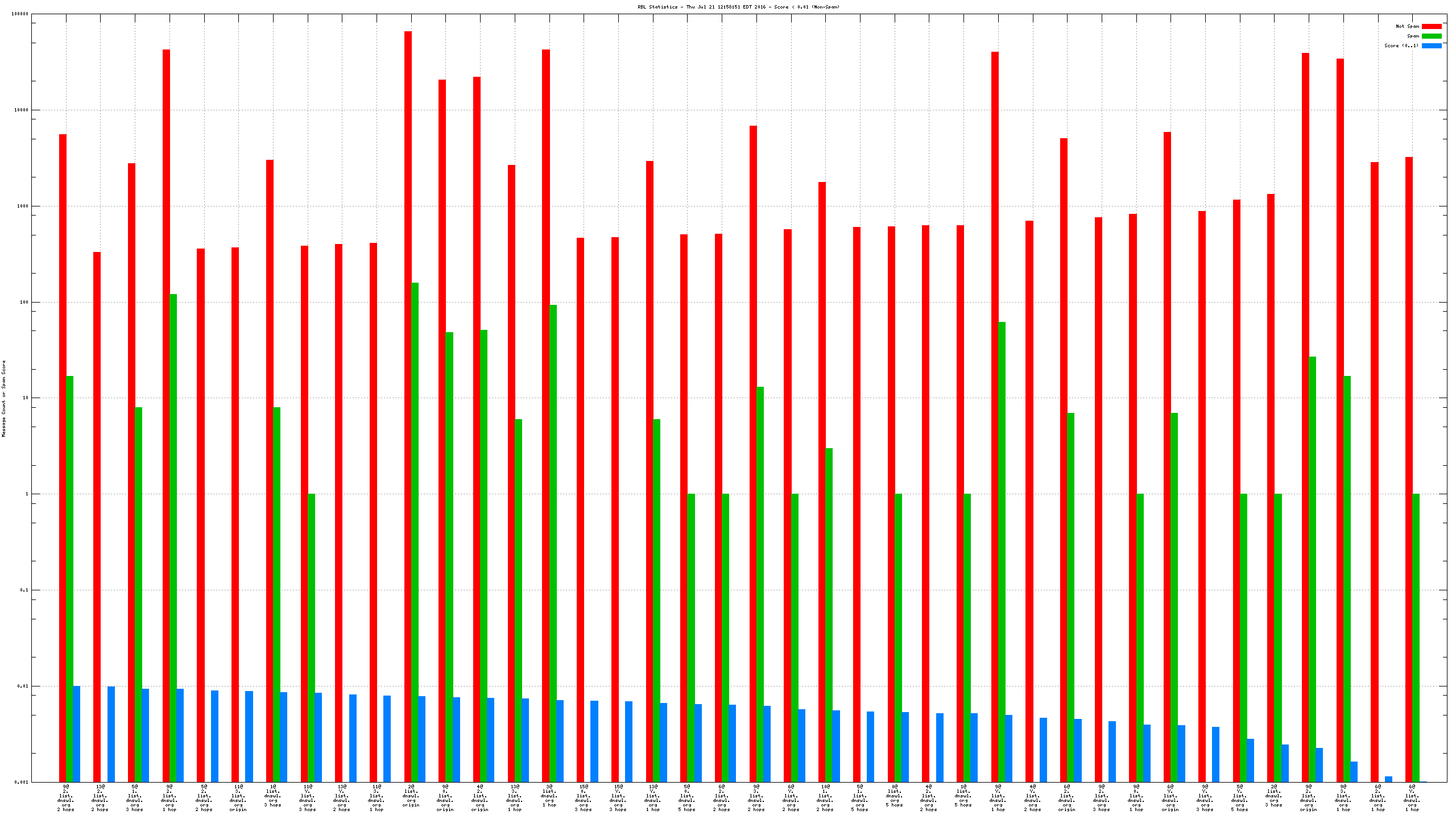Click the 'Score (0..1)' legend label text
The image size is (1456, 819).
[x=1401, y=45]
